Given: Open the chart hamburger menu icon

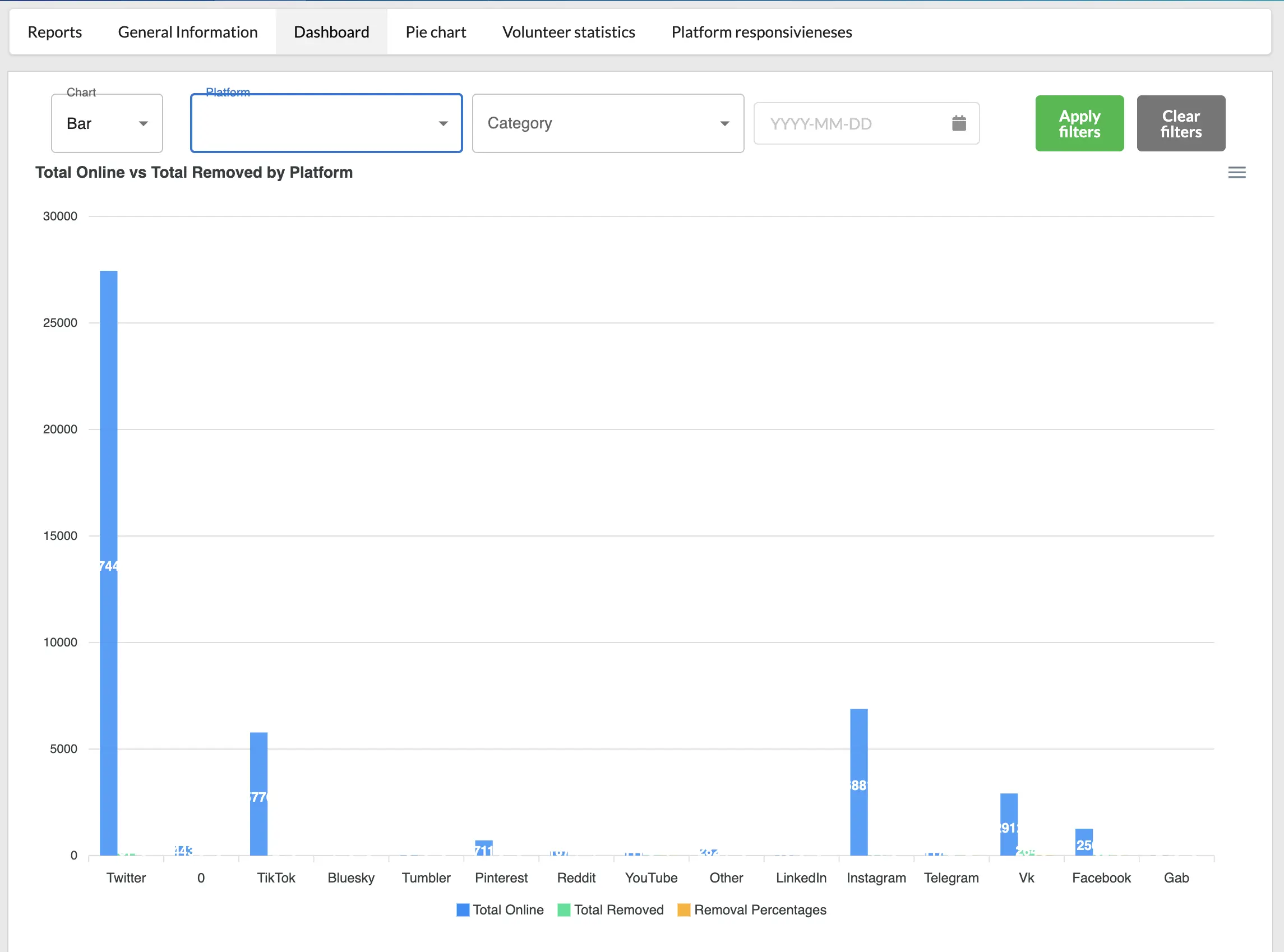Looking at the screenshot, I should (1237, 172).
